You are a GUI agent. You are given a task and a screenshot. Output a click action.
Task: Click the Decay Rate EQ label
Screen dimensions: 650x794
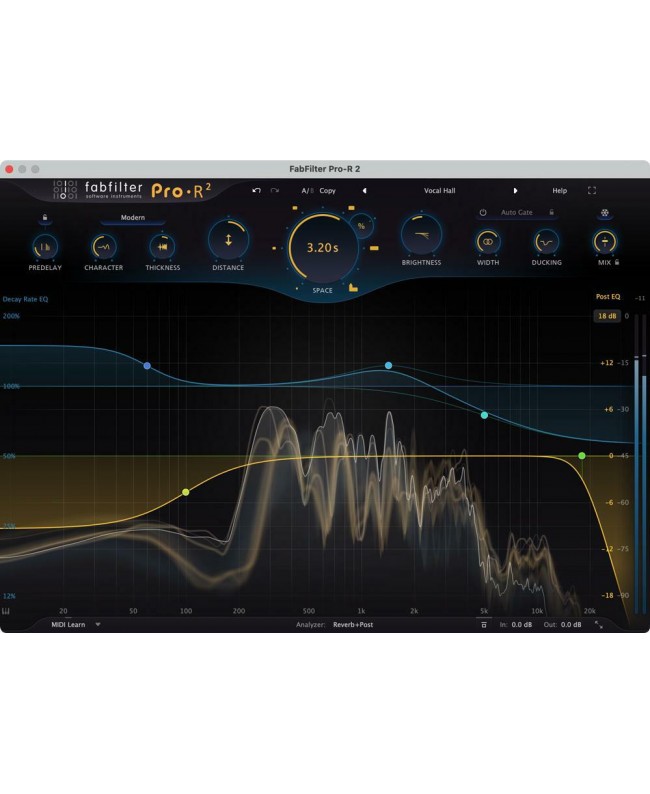[25, 299]
